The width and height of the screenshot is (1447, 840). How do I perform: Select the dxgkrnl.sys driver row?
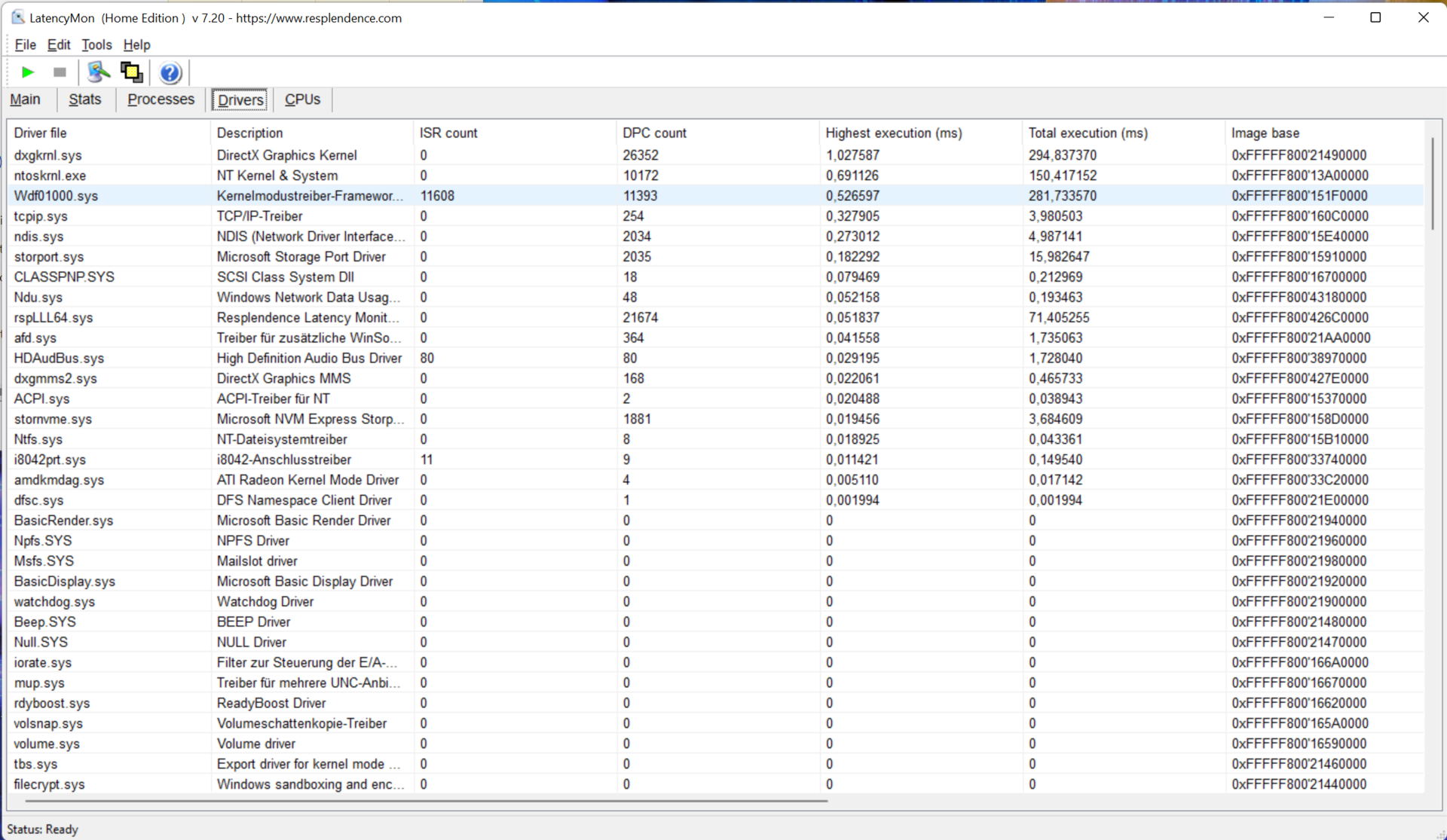[48, 155]
